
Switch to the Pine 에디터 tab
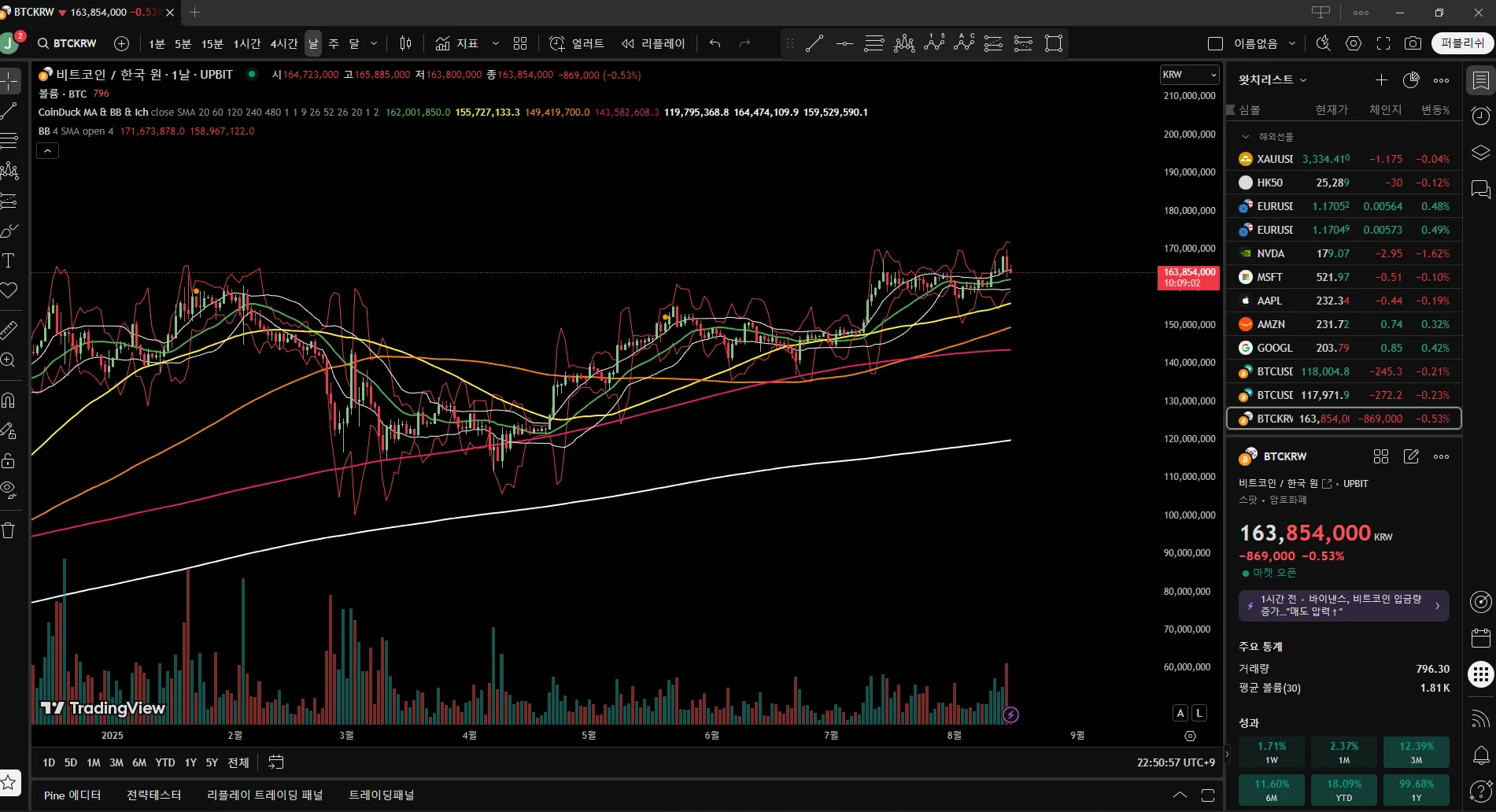point(72,795)
